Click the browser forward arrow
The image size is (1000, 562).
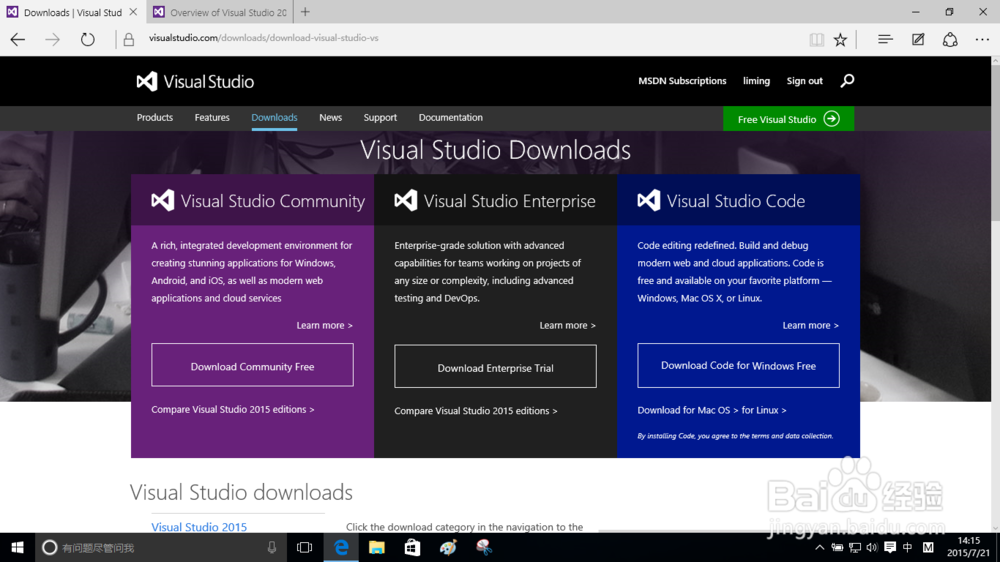[x=52, y=40]
